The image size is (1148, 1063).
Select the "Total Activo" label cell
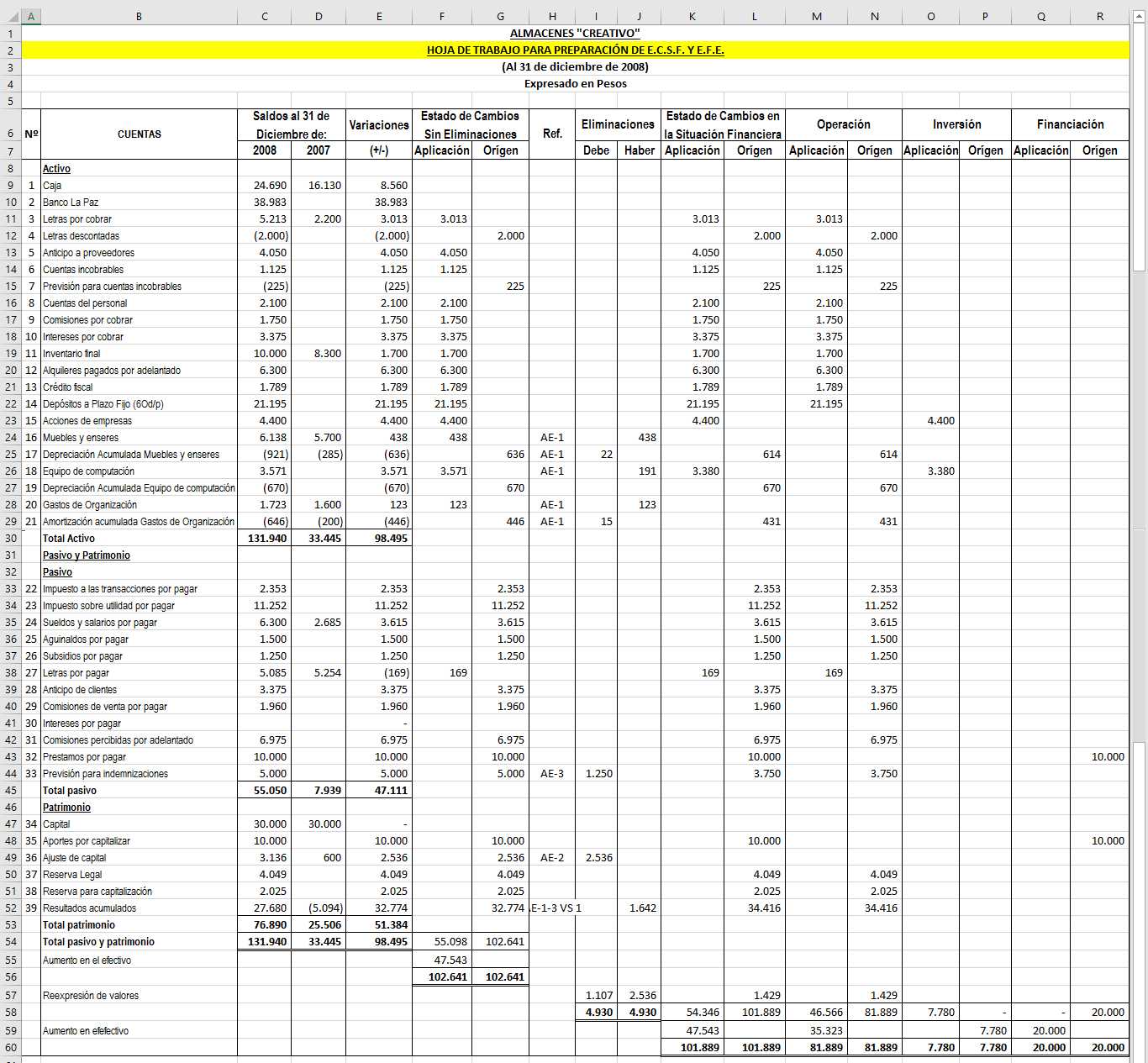pos(139,539)
